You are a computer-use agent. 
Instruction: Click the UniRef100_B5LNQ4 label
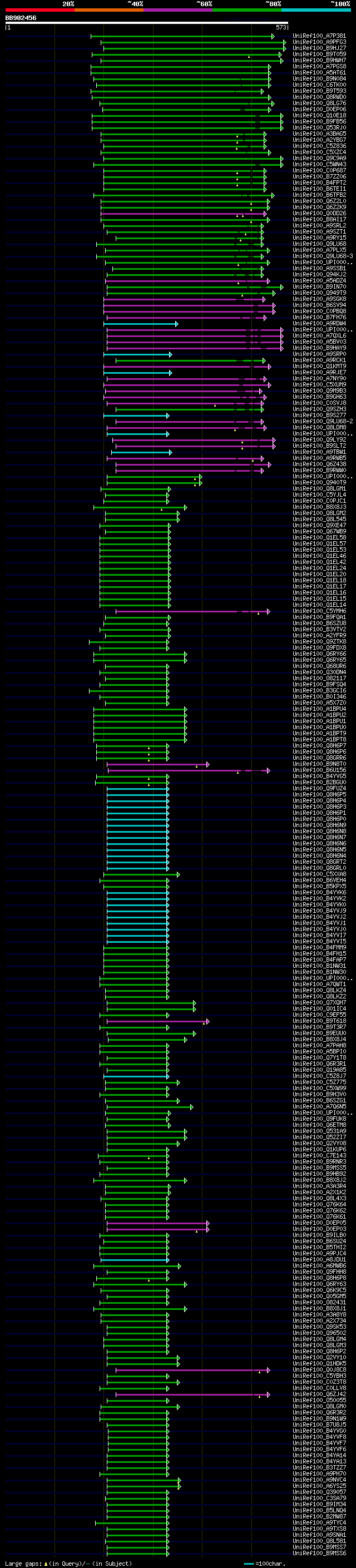click(319, 1510)
